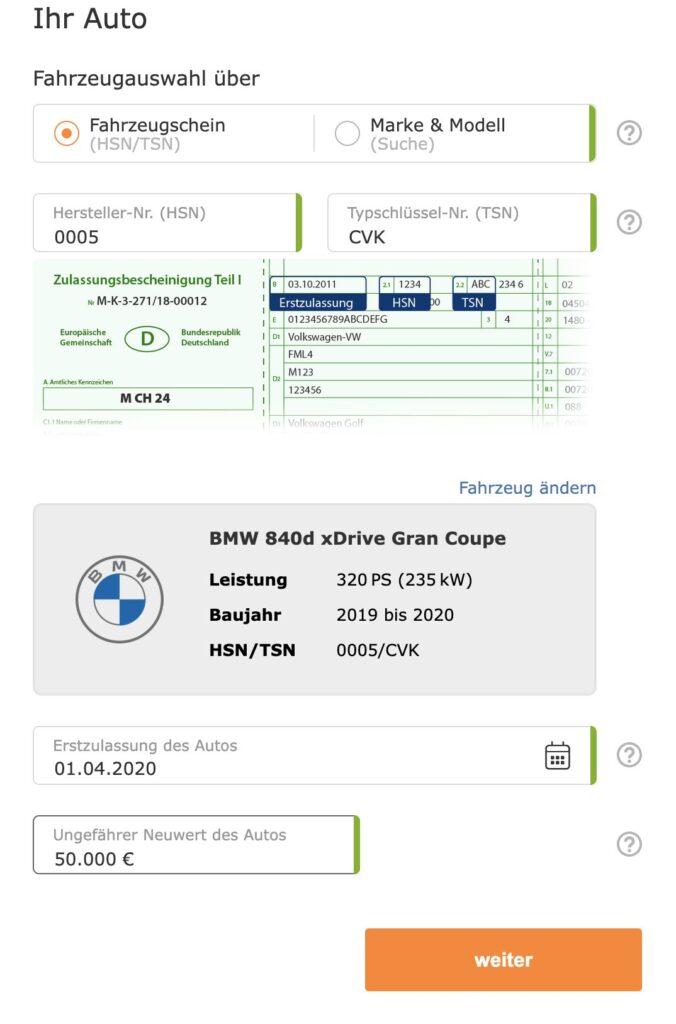Click the Baujahr value 2019 bis 2020

[395, 615]
